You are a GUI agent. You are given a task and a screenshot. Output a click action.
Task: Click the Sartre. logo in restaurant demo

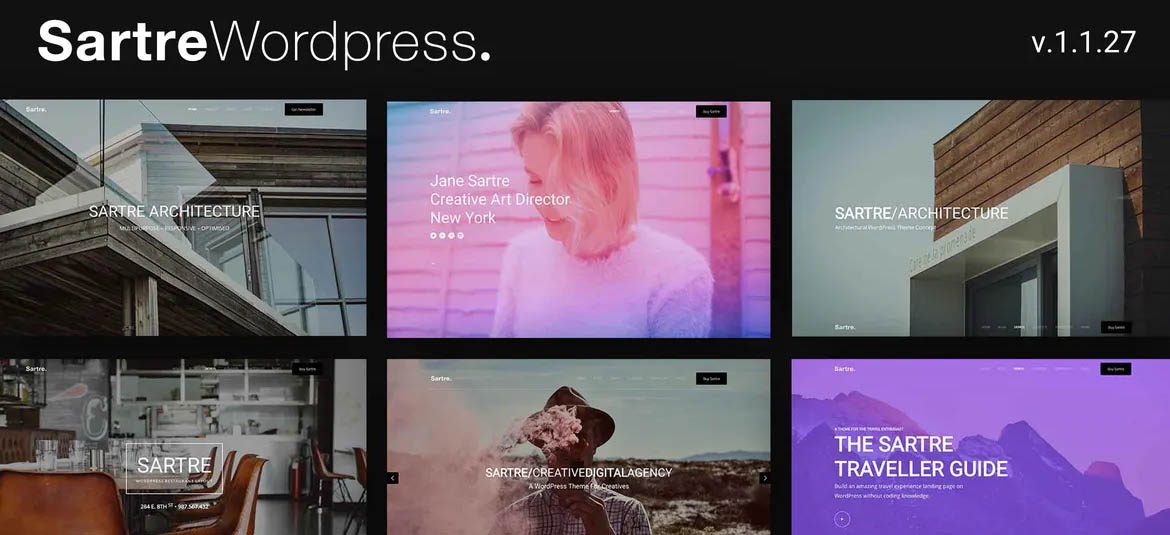click(x=36, y=369)
